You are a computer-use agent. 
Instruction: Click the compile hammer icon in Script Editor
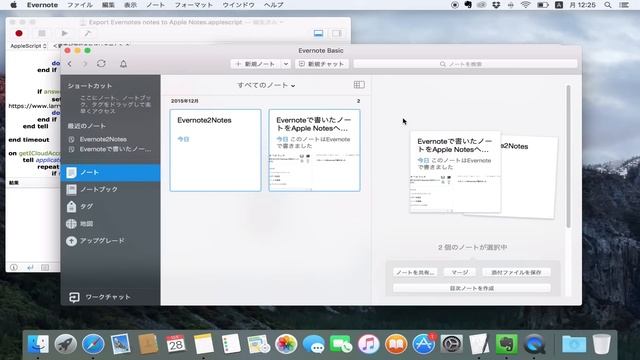click(87, 33)
